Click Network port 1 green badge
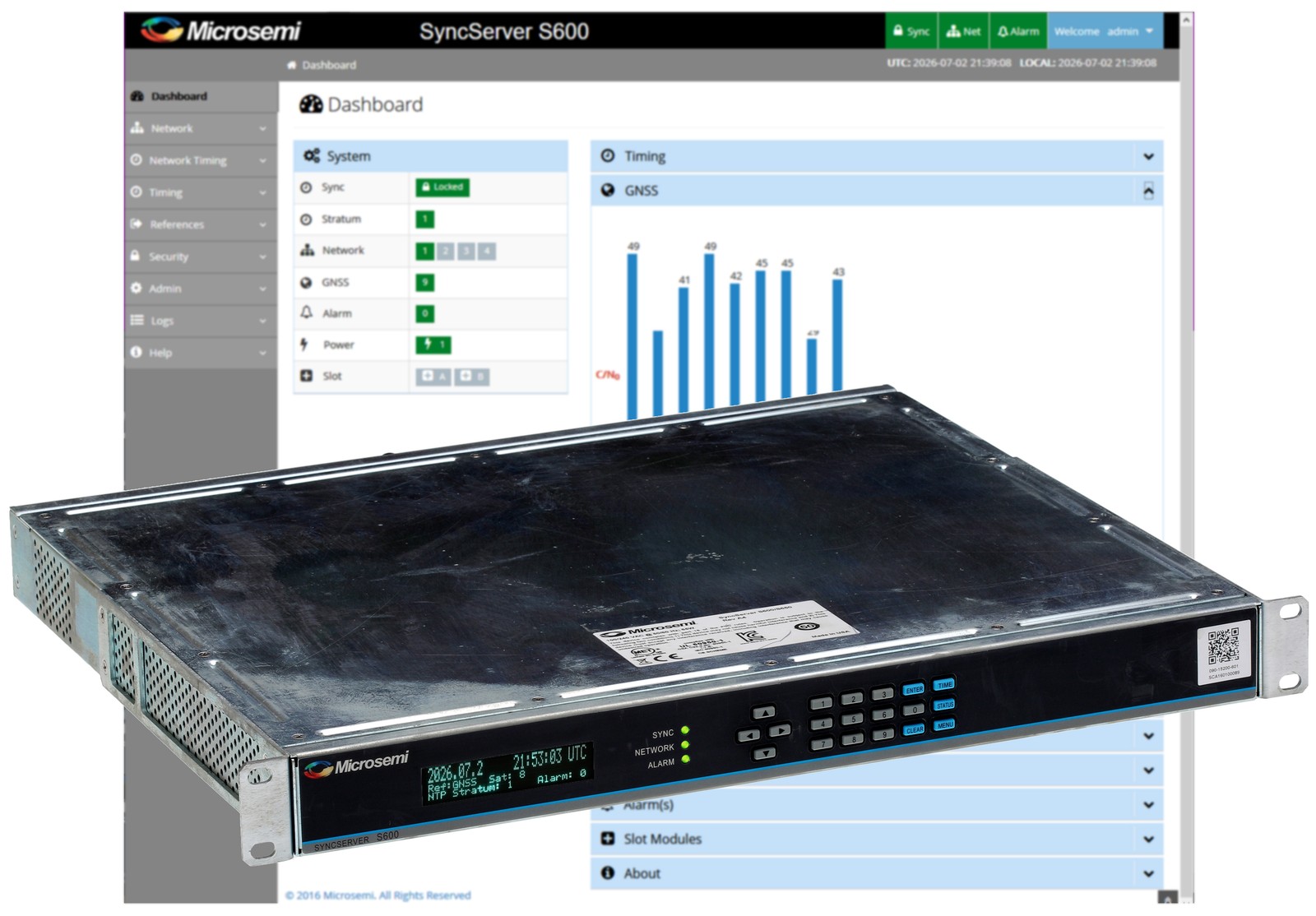The image size is (1316, 916). coord(424,251)
